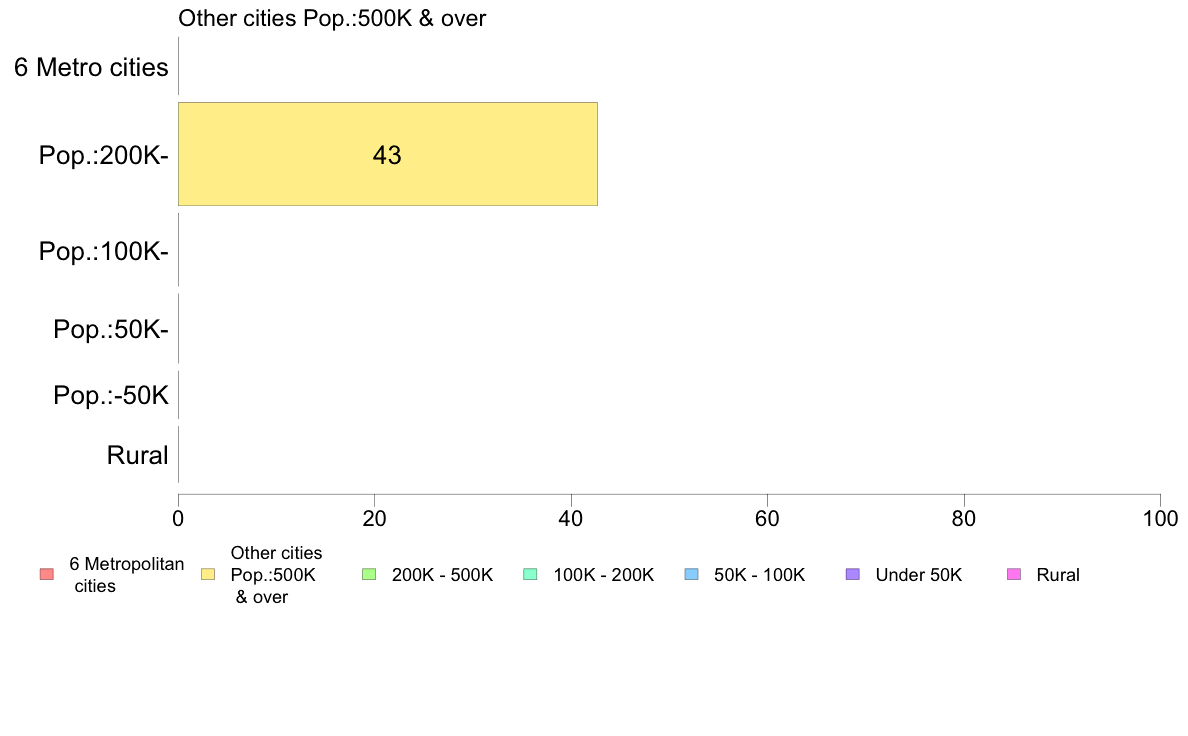Click the teal 100K - 200K legend swatch

pyautogui.click(x=530, y=575)
